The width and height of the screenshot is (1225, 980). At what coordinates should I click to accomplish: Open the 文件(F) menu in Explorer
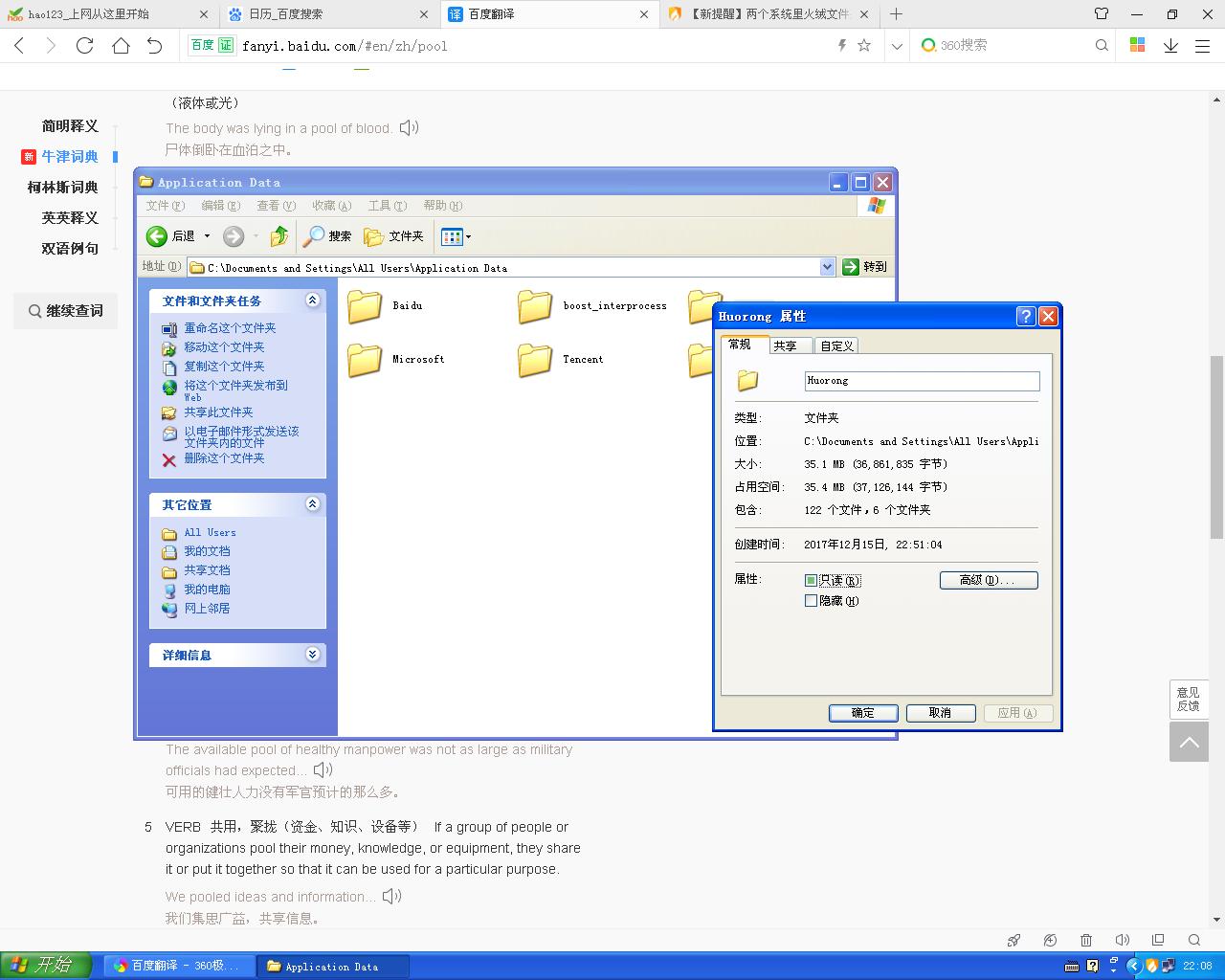165,206
